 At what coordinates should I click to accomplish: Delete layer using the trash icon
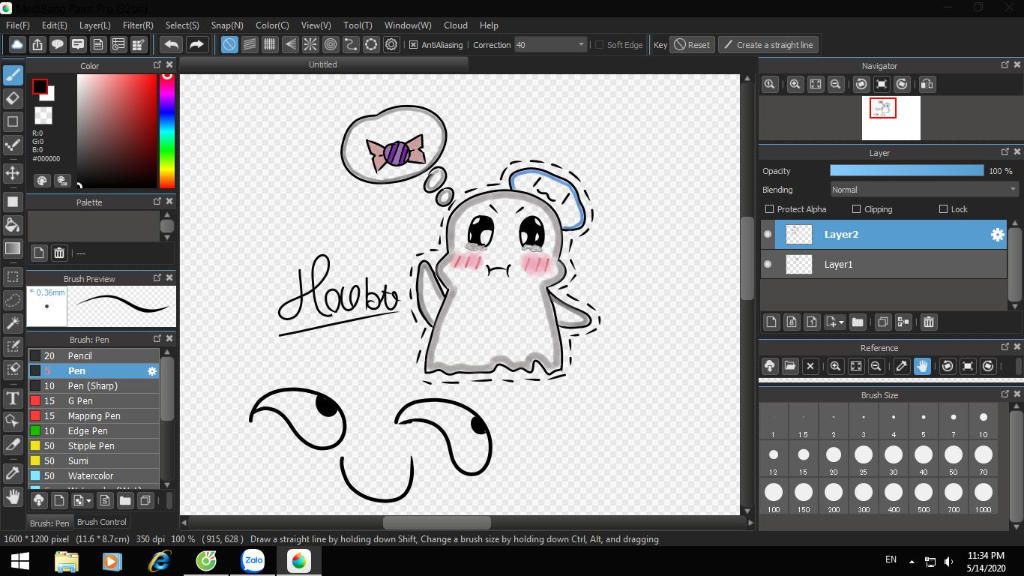pyautogui.click(x=929, y=322)
